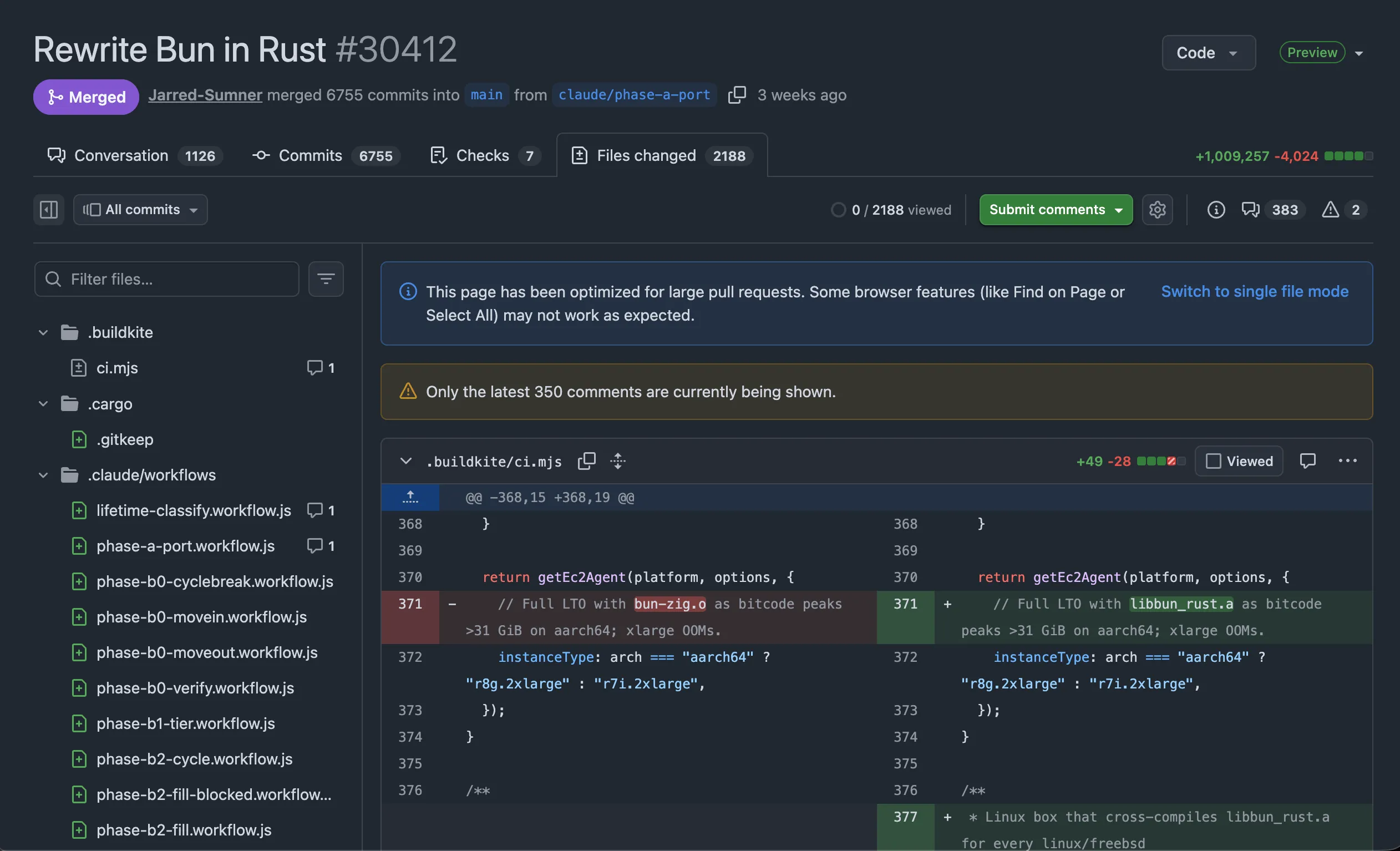Toggle the Preview feature badge
The height and width of the screenshot is (851, 1400).
1312,52
